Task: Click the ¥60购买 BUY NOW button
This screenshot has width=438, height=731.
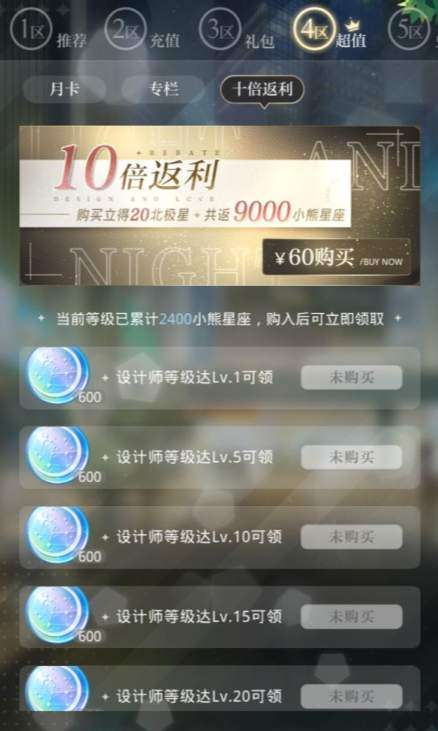Action: pos(336,257)
